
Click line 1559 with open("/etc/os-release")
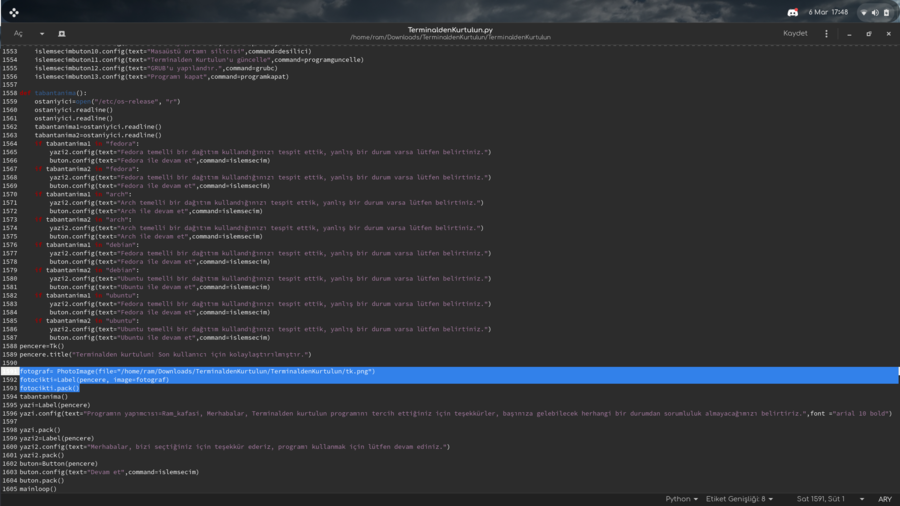click(x=107, y=102)
